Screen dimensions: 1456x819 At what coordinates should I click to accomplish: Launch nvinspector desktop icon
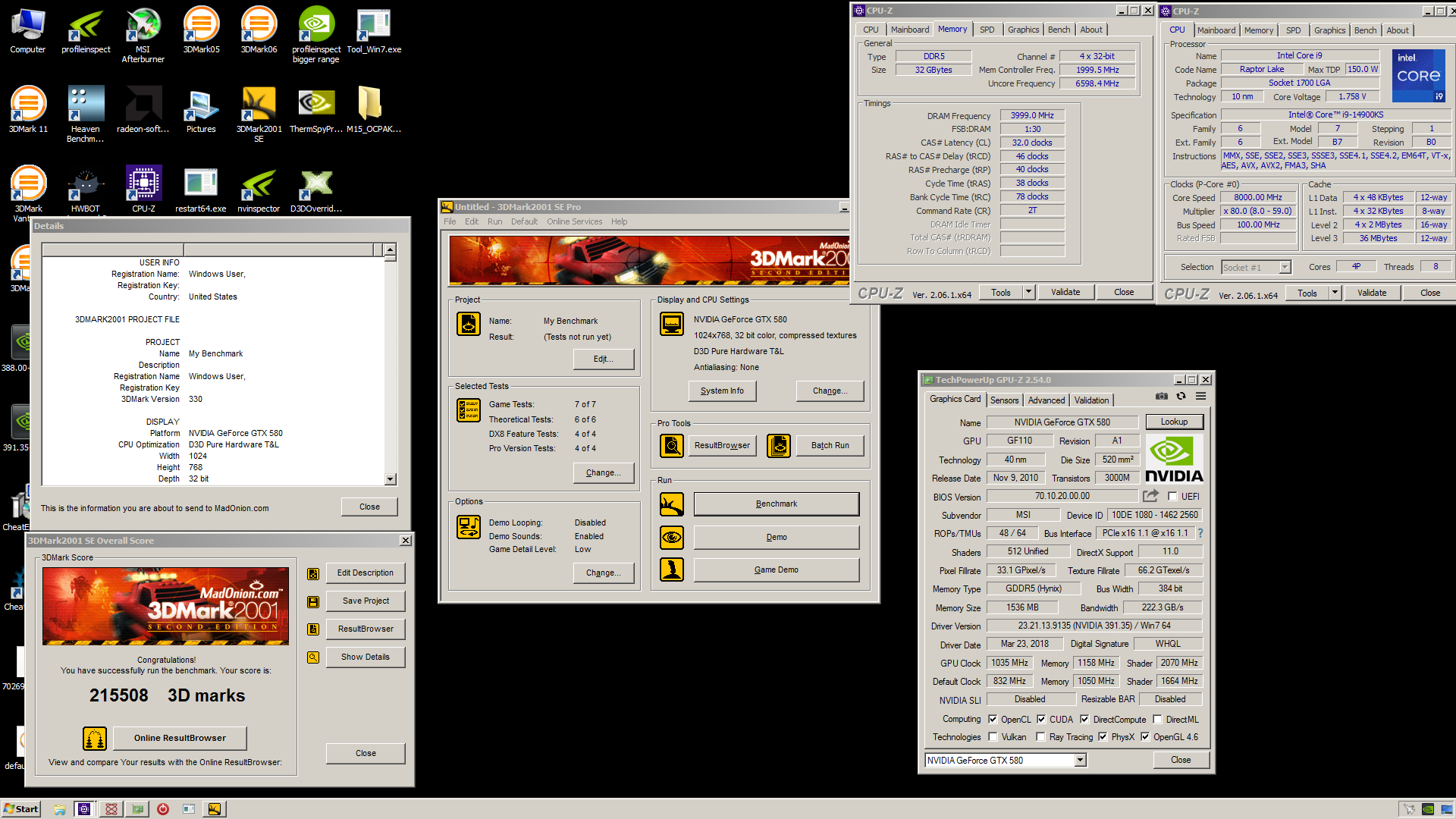(259, 190)
